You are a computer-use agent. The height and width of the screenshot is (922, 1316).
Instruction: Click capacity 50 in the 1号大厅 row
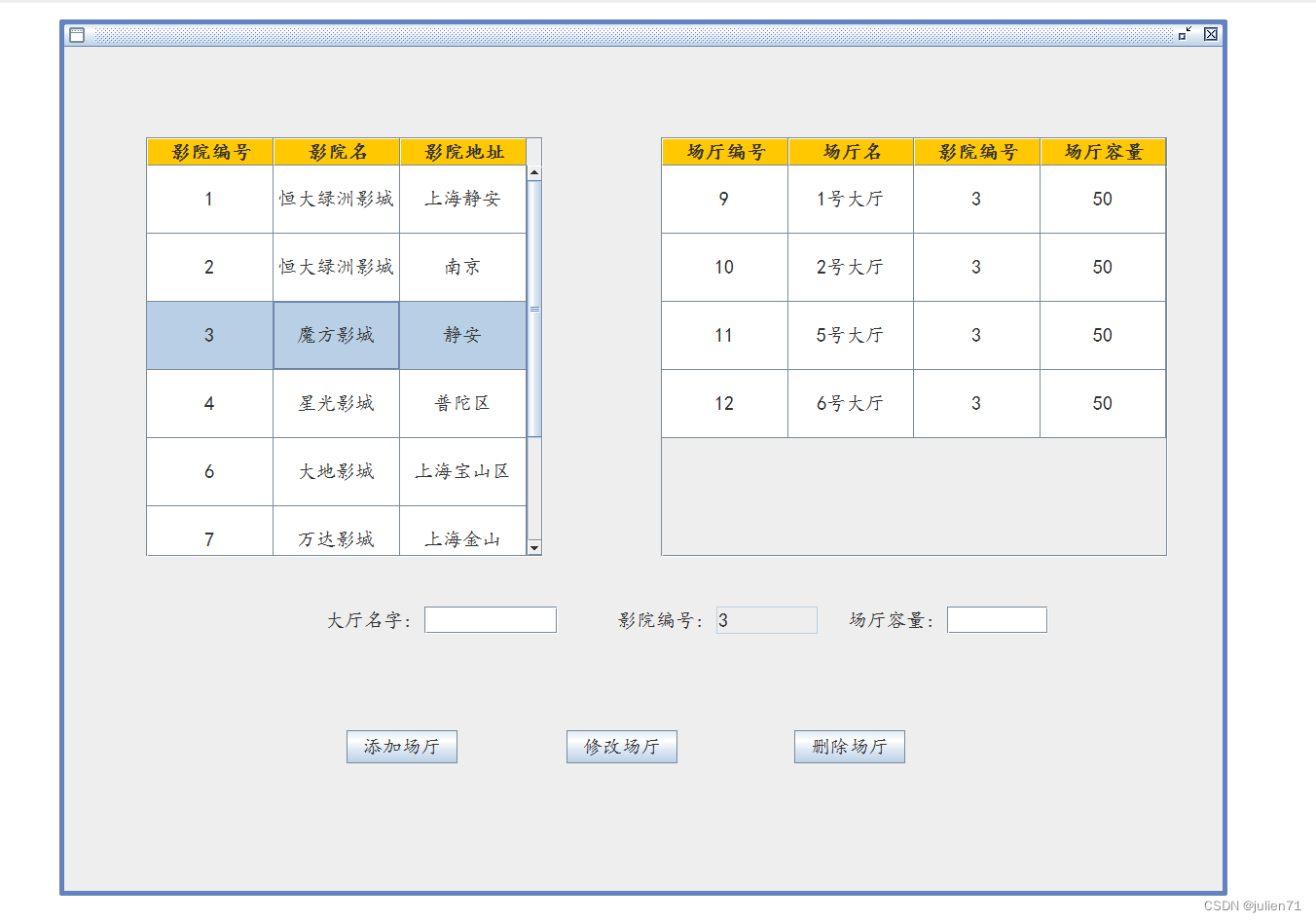click(x=1103, y=200)
